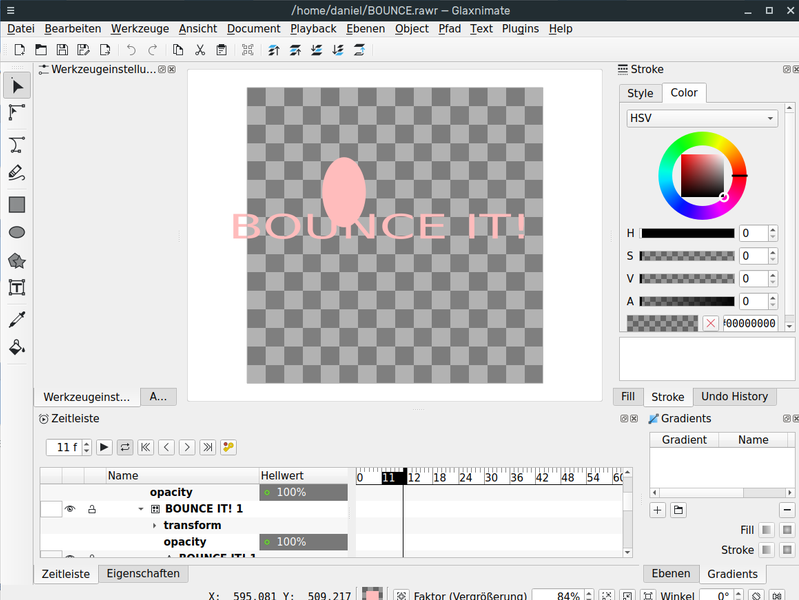Image resolution: width=799 pixels, height=600 pixels.
Task: Select the Color picker eyedropper tool
Action: (x=17, y=320)
